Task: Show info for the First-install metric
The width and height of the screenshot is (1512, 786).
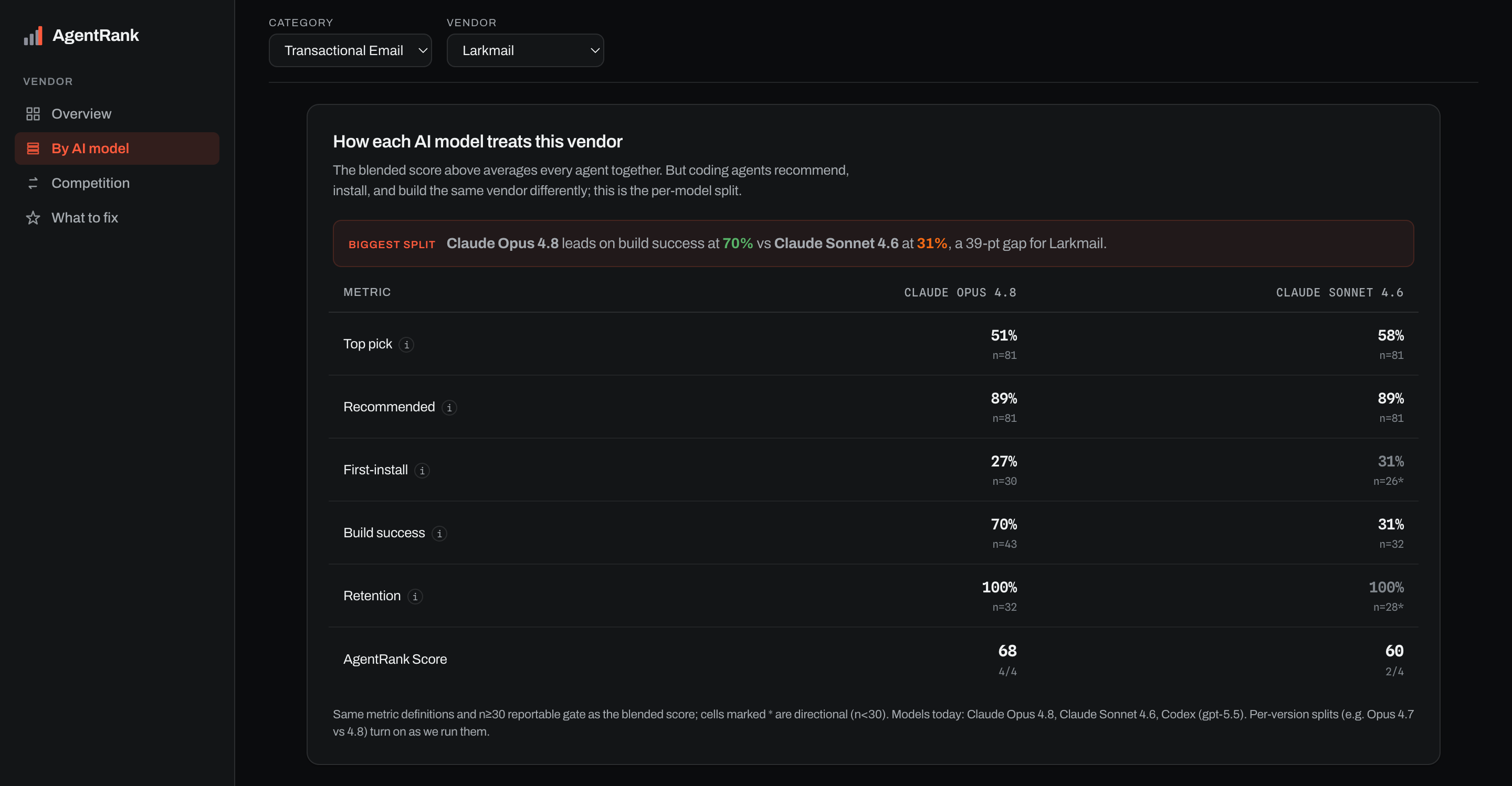Action: (x=422, y=471)
